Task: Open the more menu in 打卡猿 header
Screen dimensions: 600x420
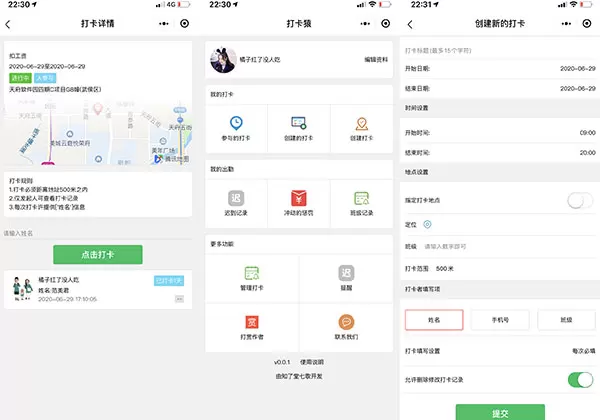Action: [x=365, y=24]
